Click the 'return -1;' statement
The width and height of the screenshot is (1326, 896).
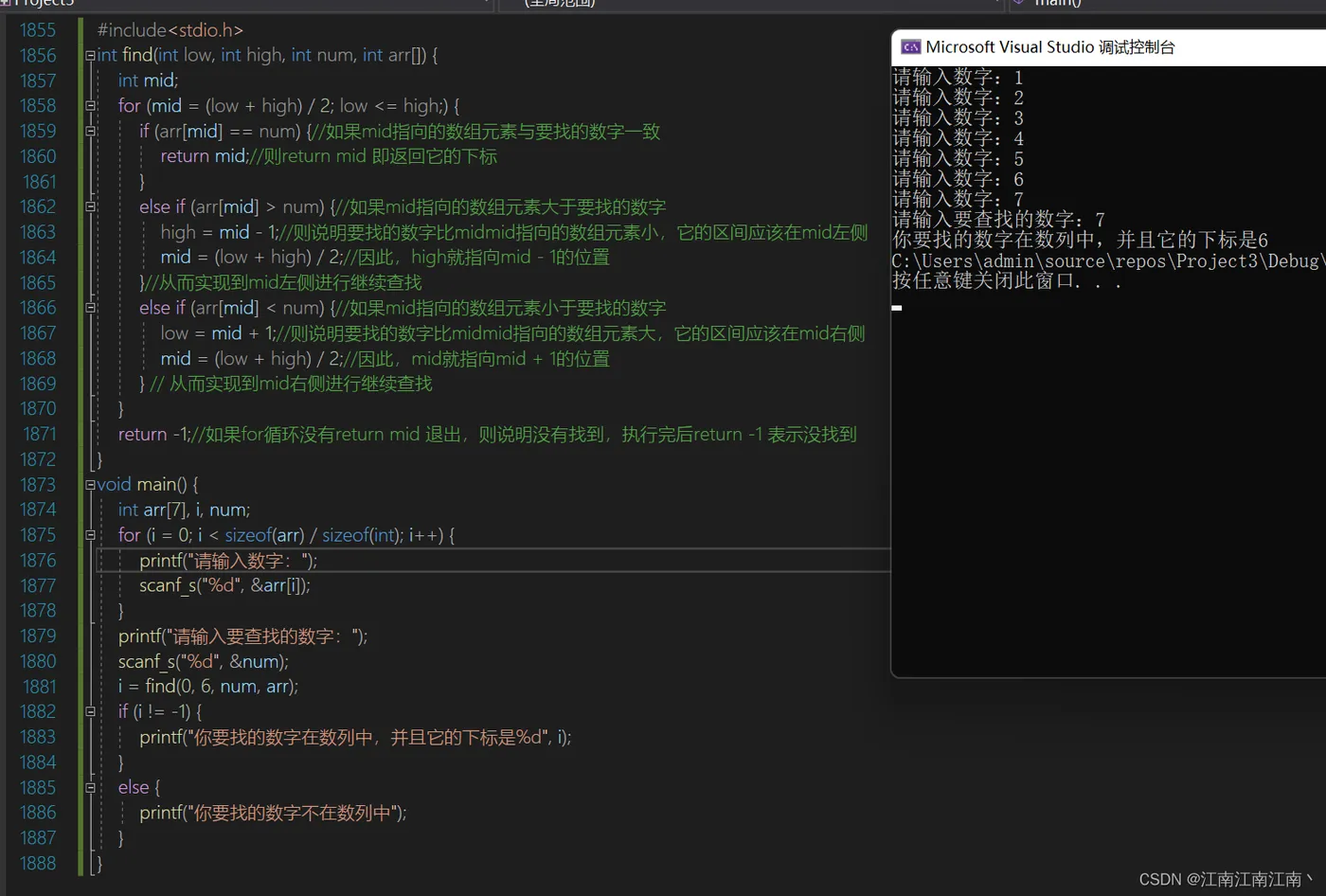(154, 435)
